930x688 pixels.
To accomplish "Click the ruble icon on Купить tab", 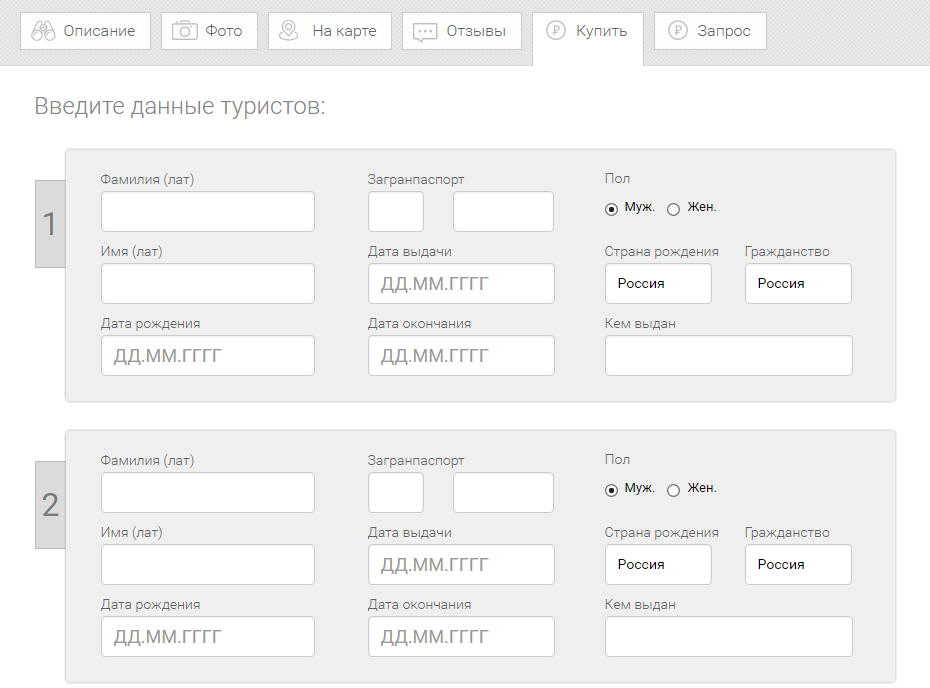I will (556, 30).
